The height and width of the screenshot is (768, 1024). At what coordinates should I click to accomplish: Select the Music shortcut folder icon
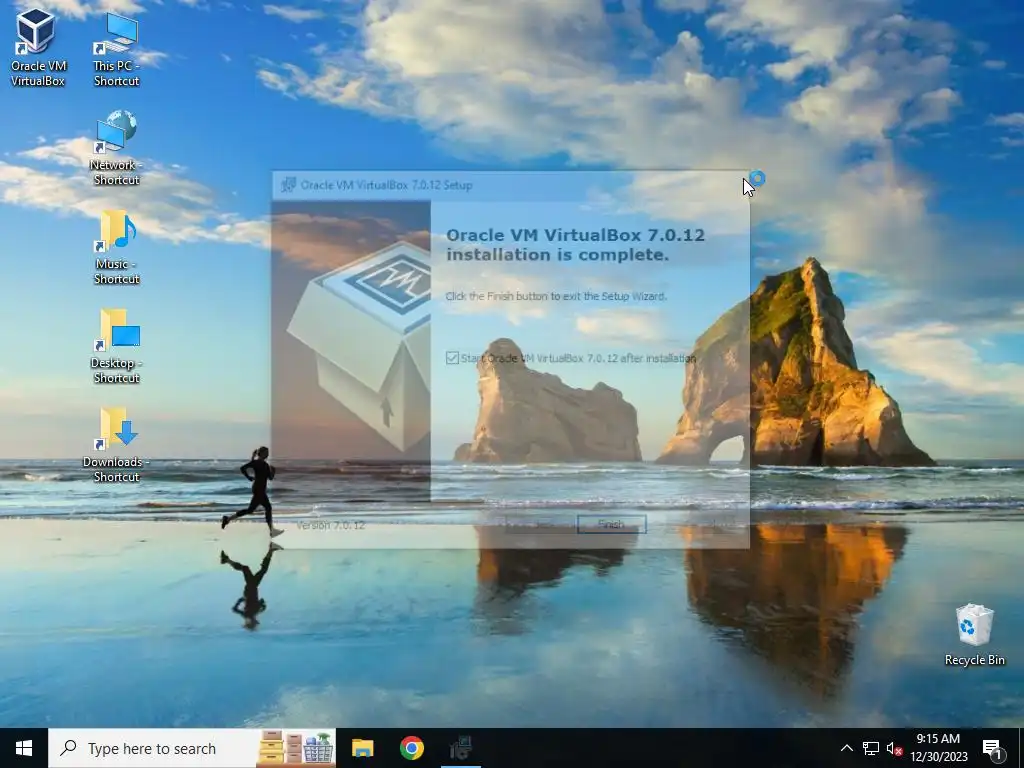[116, 248]
